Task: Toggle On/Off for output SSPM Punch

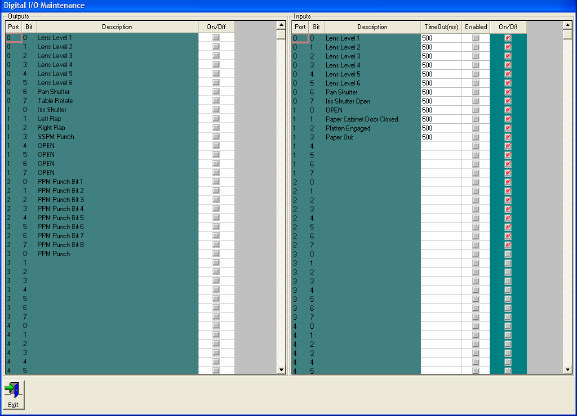Action: click(216, 137)
